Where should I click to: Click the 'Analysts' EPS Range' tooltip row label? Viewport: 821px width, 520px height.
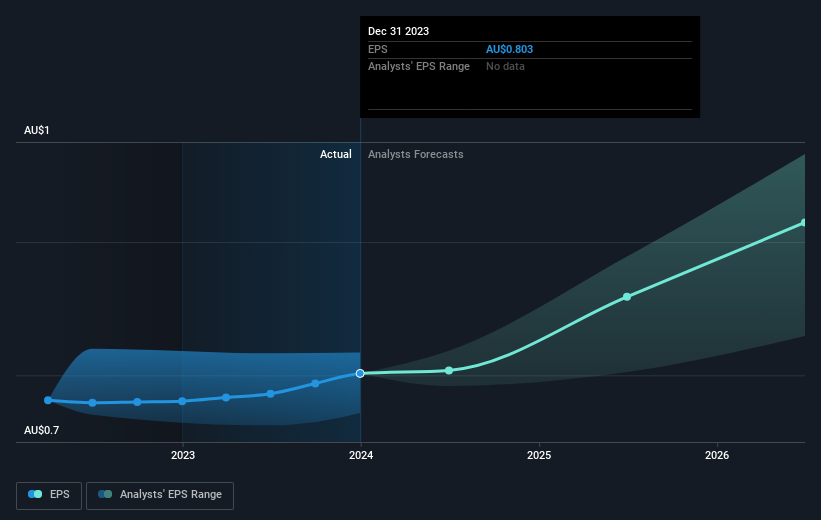[x=419, y=67]
